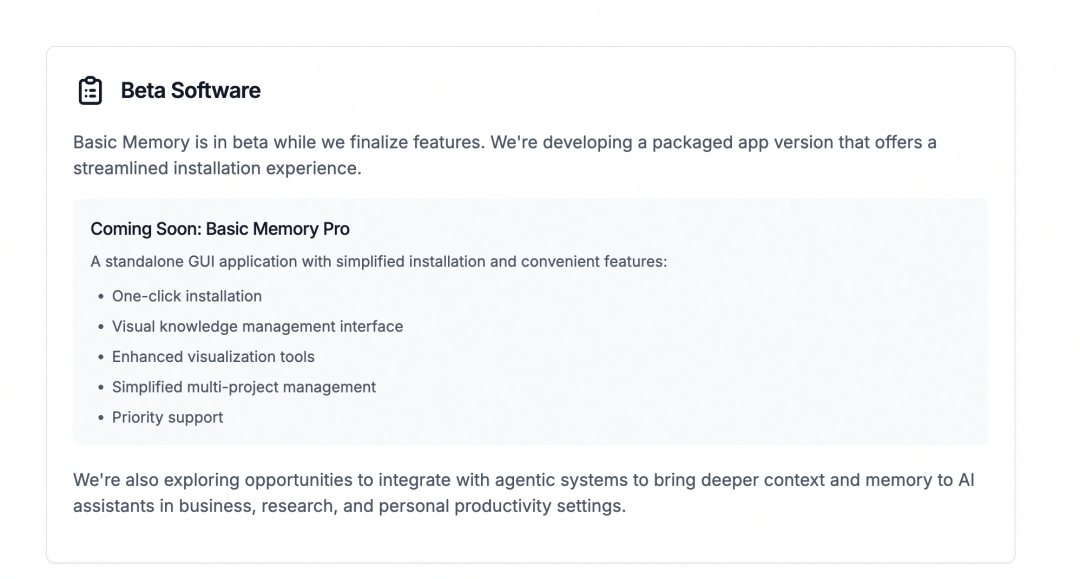Click the bullet dot before Simplified multi-project management
Viewport: 1080px width, 579px height.
(x=101, y=388)
